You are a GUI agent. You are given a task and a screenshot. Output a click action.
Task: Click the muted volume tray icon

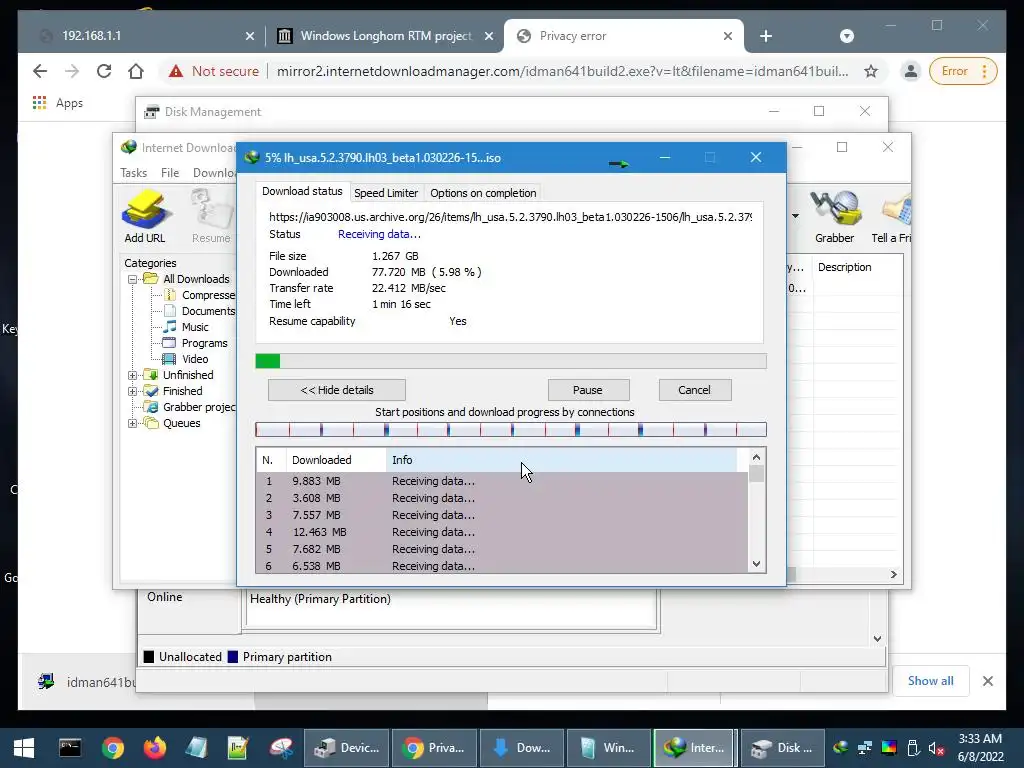click(936, 748)
